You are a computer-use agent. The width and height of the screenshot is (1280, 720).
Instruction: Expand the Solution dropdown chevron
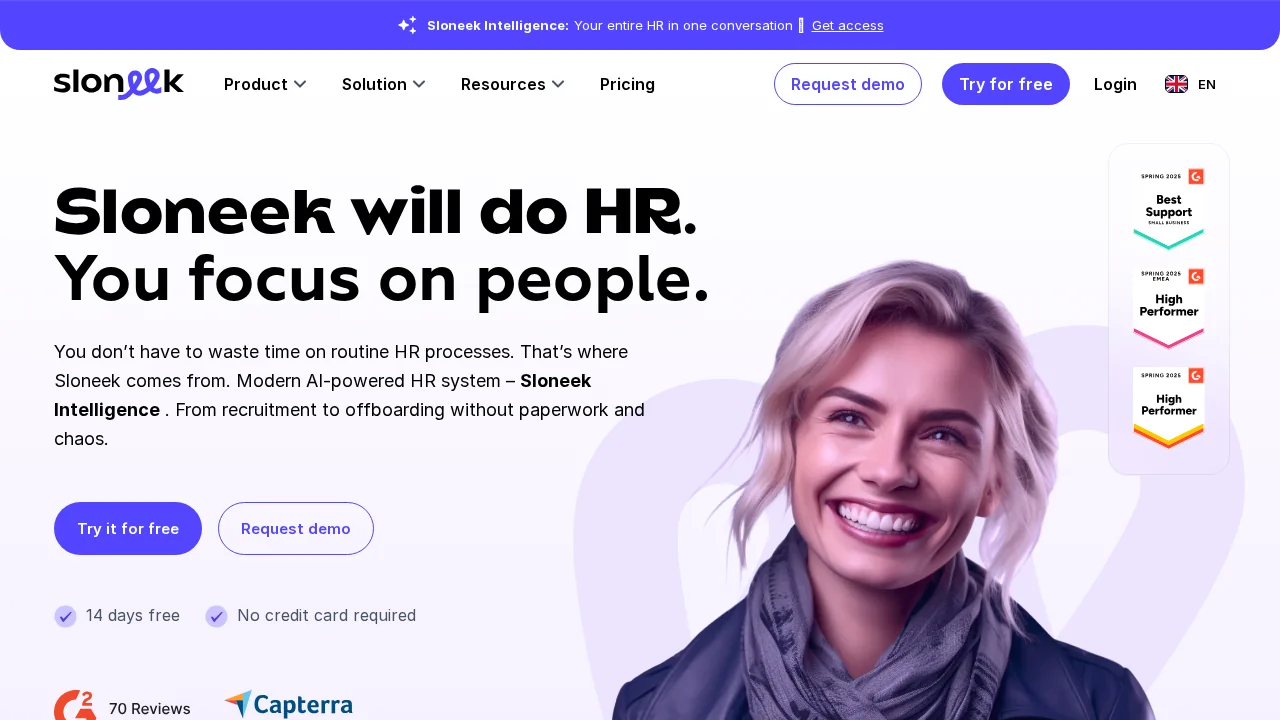(419, 84)
